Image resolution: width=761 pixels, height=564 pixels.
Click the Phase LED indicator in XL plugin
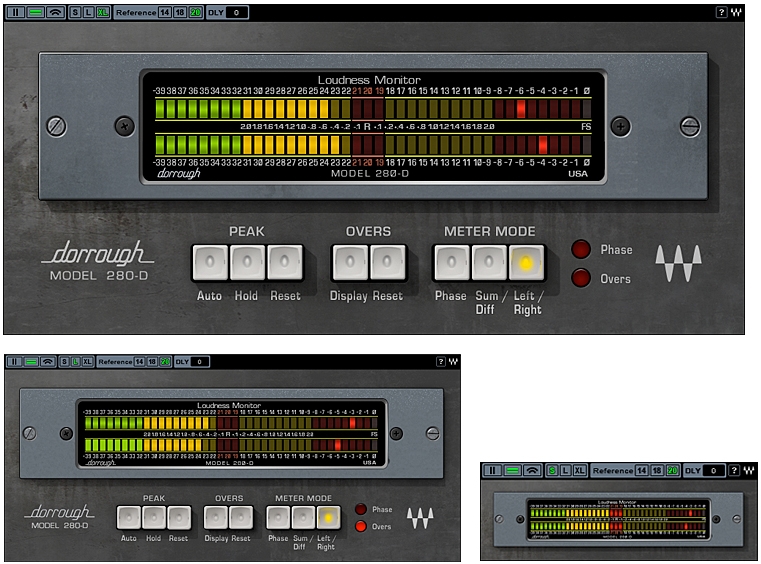click(581, 249)
